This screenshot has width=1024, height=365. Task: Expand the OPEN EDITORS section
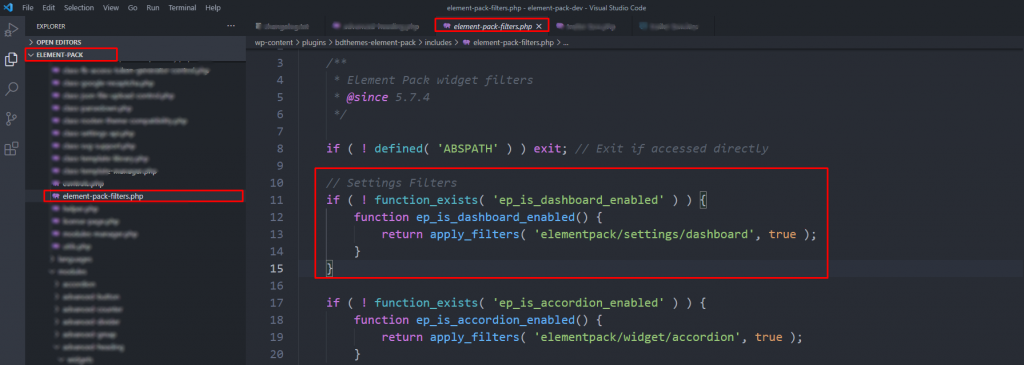point(135,42)
